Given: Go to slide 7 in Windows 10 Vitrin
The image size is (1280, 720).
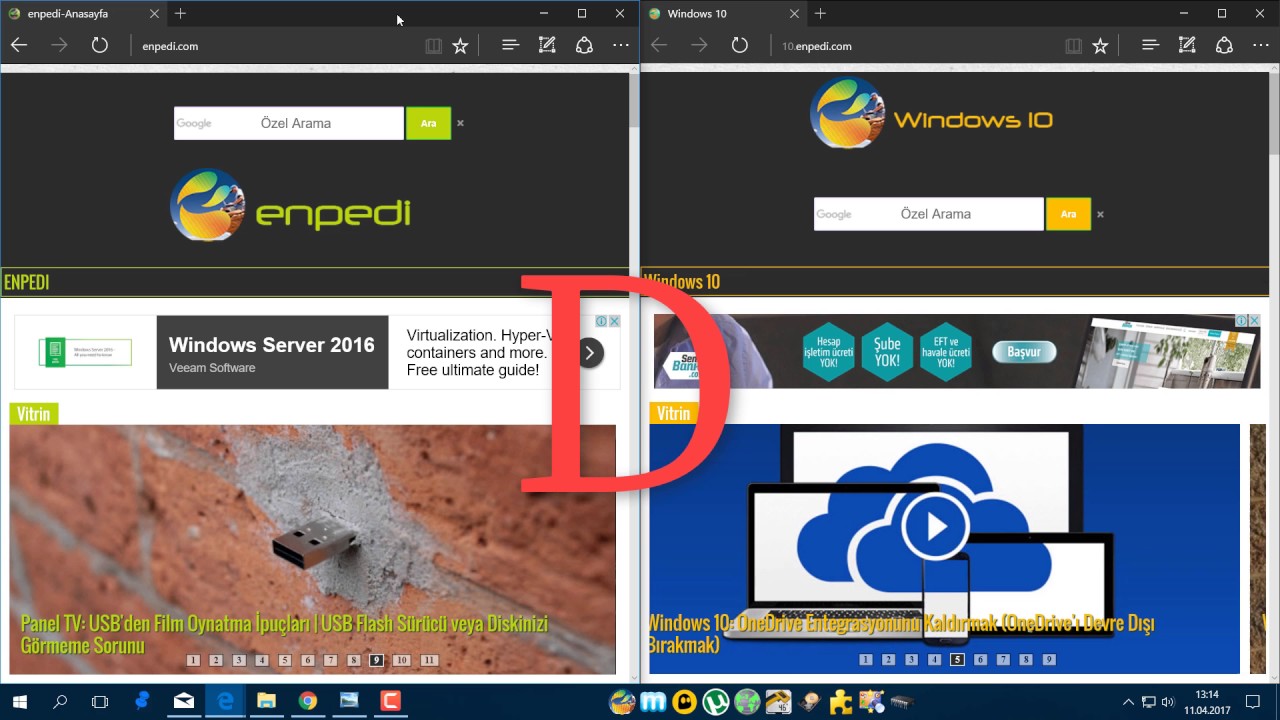Looking at the screenshot, I should pos(1003,660).
